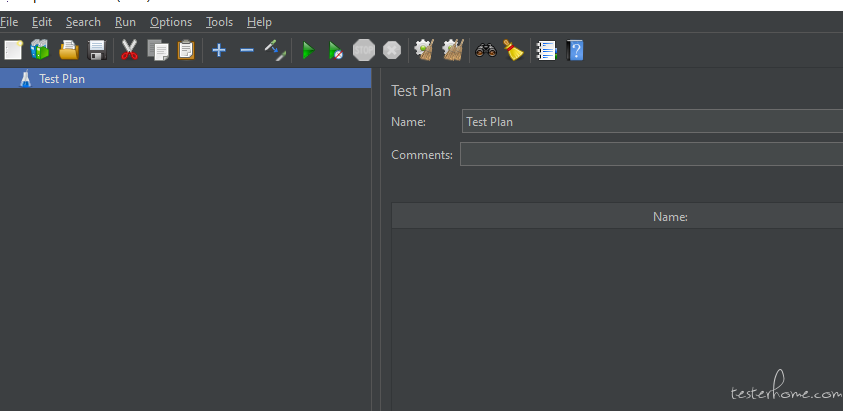Image resolution: width=843 pixels, height=411 pixels.
Task: Click the Toggle enable/disable icon
Action: tap(275, 50)
